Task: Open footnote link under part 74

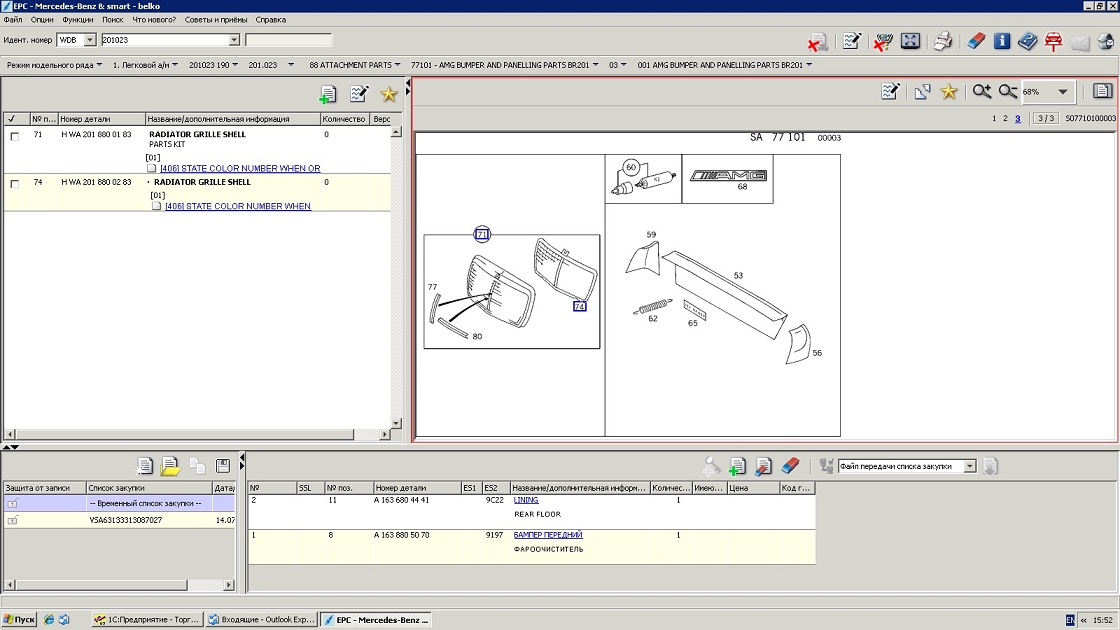Action: point(238,206)
